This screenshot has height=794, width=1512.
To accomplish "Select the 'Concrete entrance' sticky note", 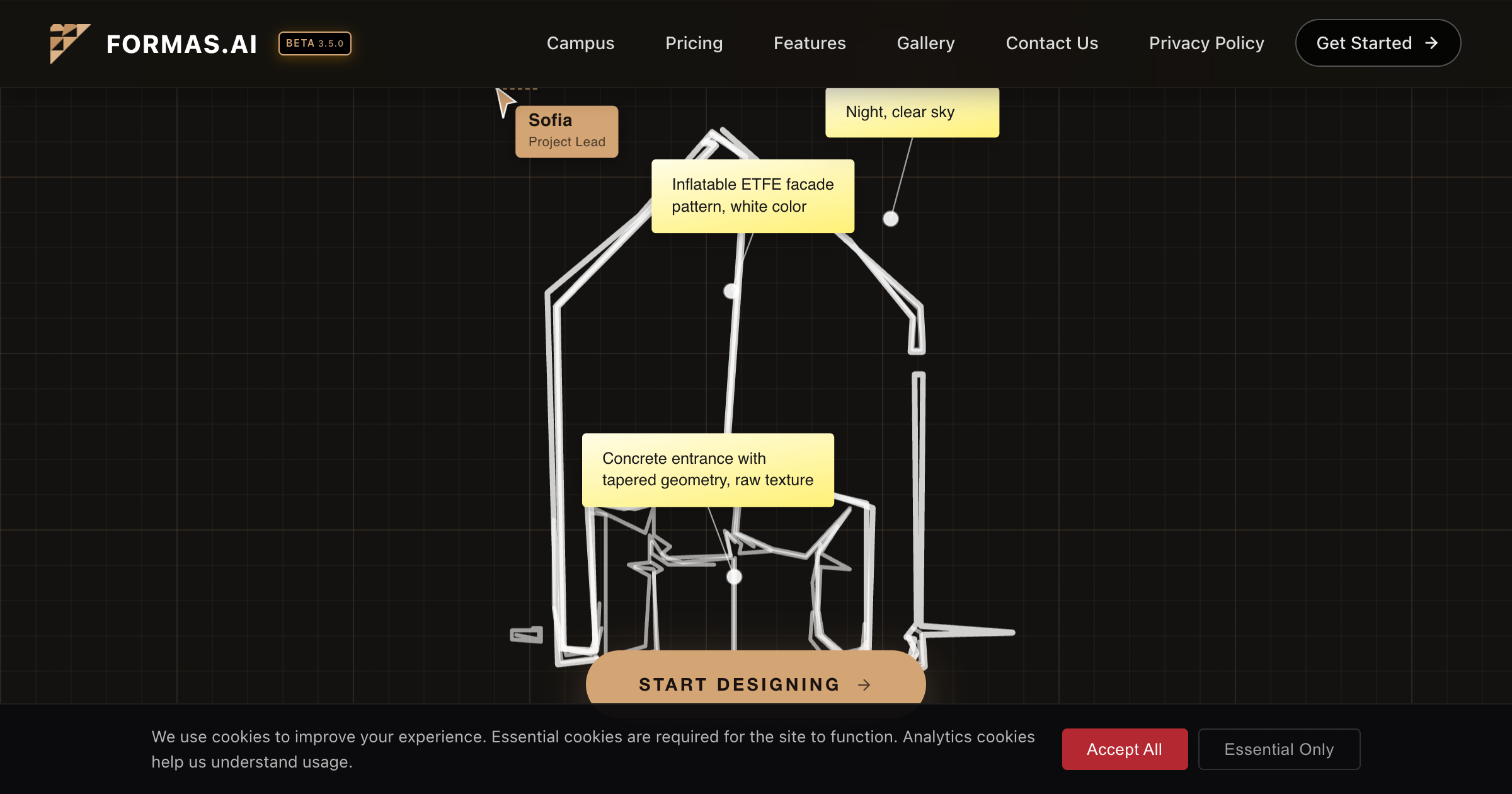I will (707, 469).
